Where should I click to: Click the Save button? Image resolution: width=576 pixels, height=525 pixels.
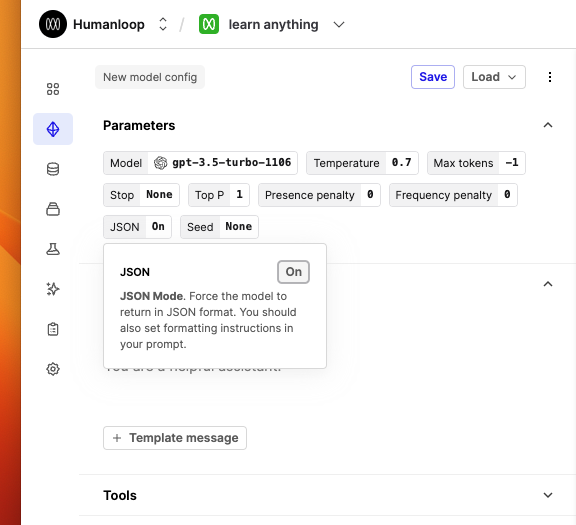click(x=433, y=77)
